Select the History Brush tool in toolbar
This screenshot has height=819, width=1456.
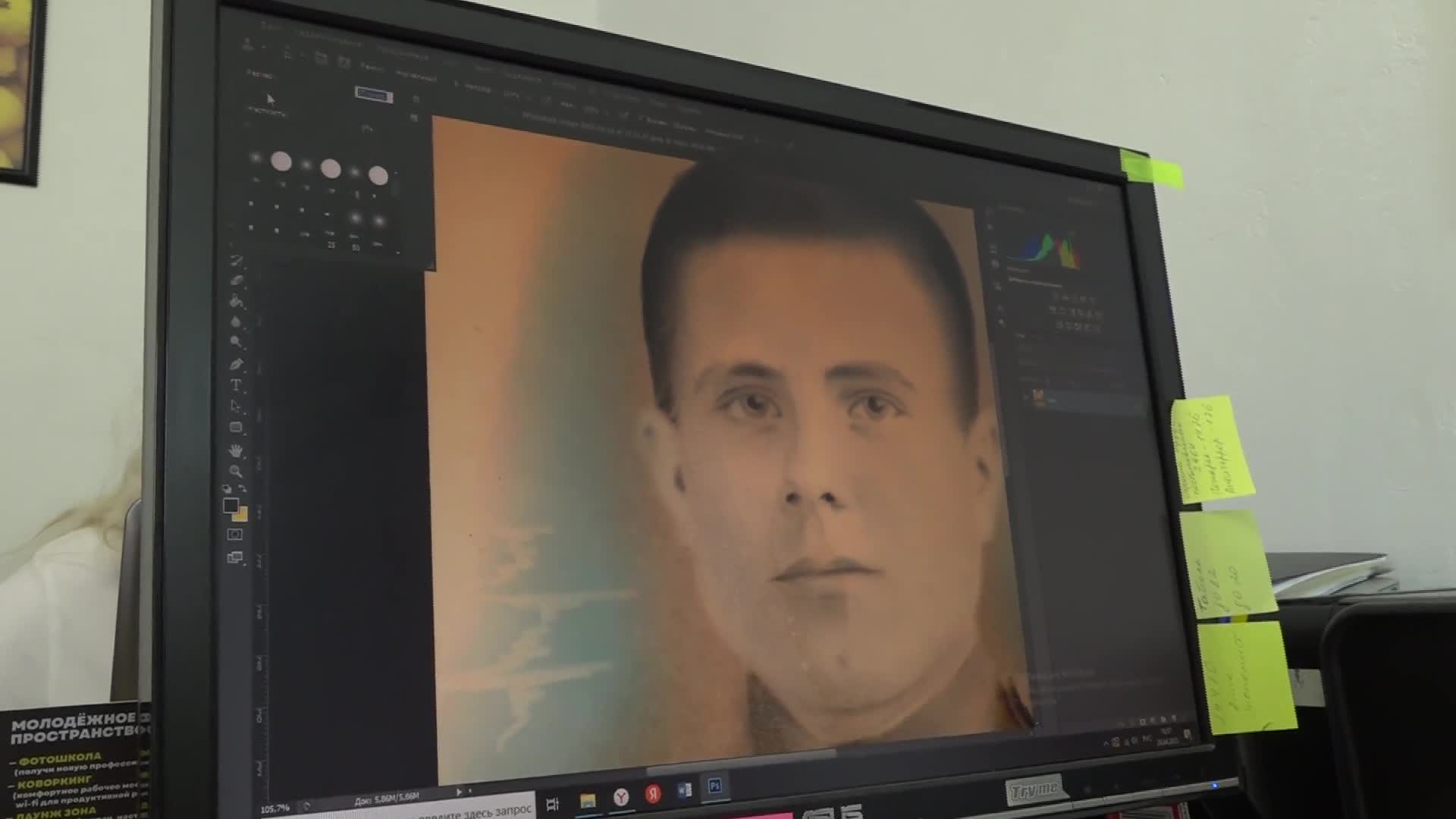click(x=237, y=261)
